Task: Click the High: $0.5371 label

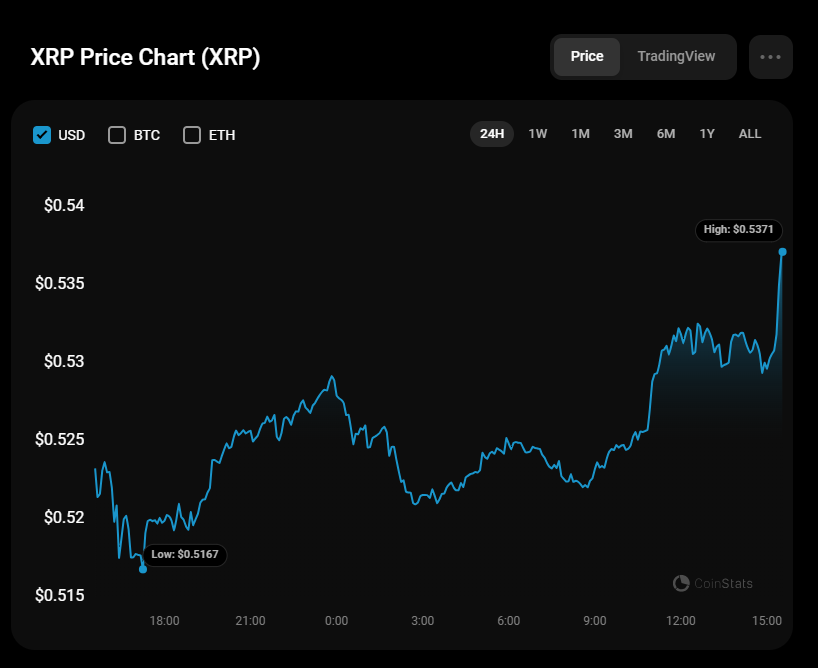Action: [738, 230]
